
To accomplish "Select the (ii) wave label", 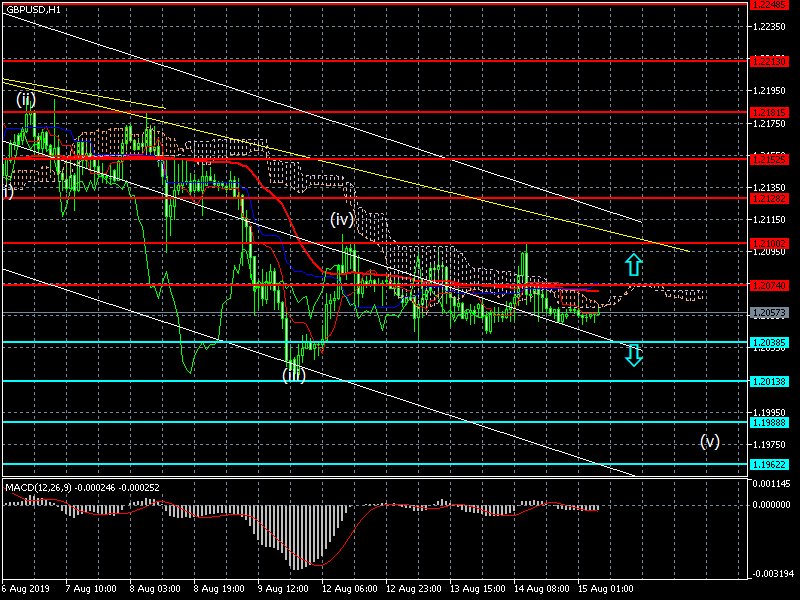I will 26,99.
